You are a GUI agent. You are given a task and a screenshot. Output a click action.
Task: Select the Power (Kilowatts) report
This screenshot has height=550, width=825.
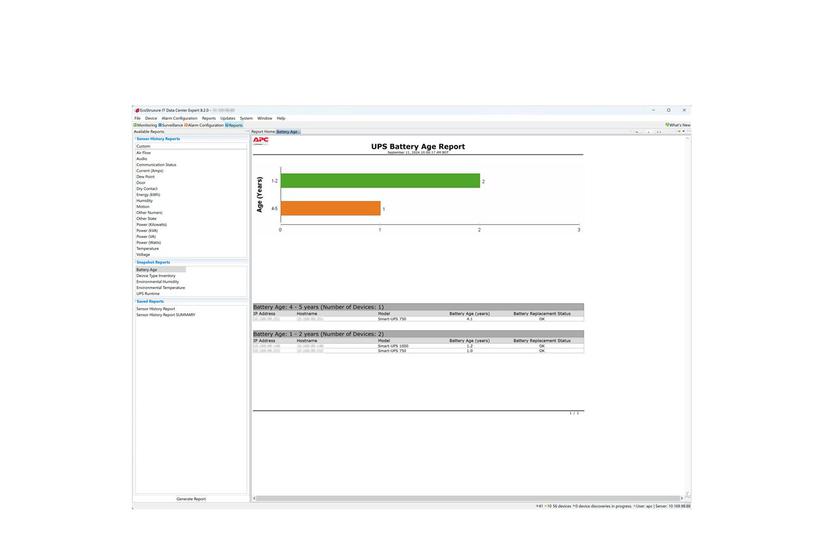coord(152,225)
